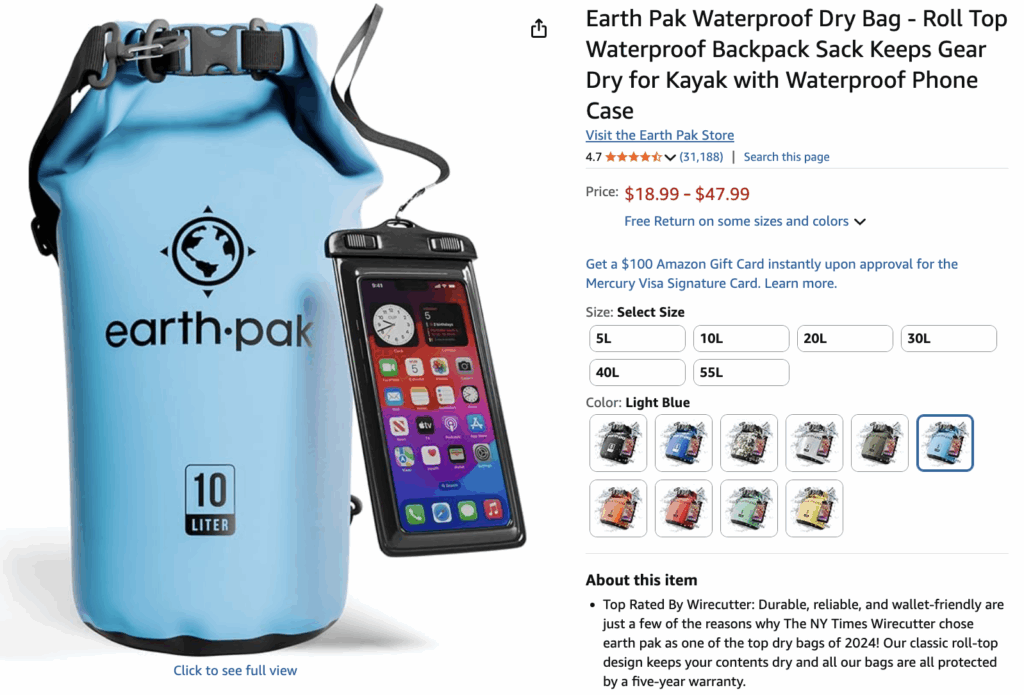Choose the dark blue bag color swatch
Viewport: 1024px width, 695px height.
(x=683, y=443)
